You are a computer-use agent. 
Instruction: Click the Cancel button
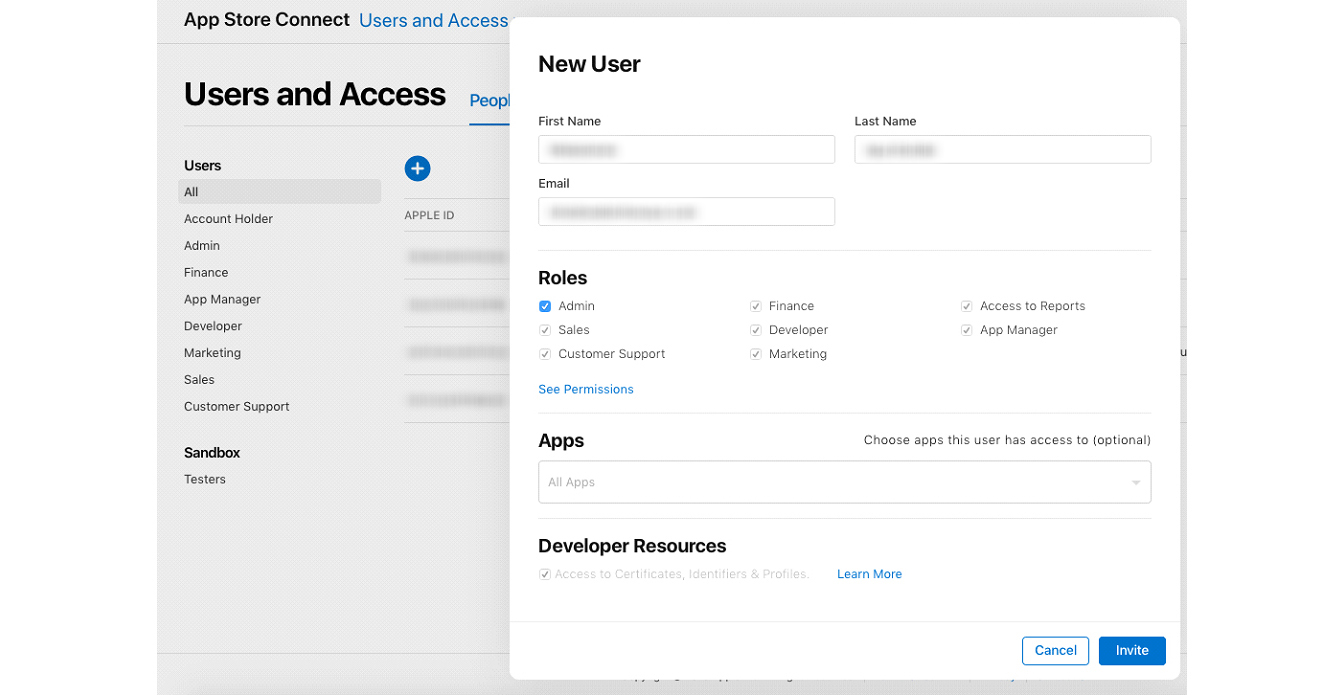point(1055,651)
